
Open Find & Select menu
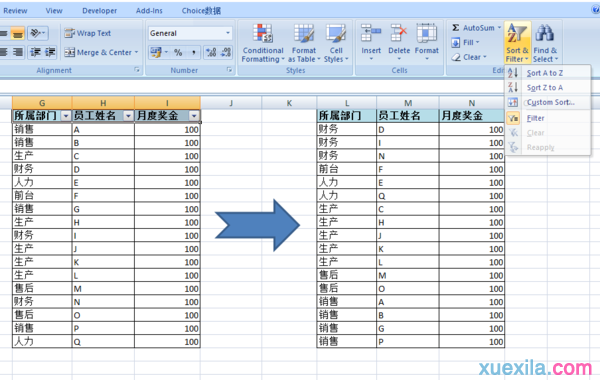pyautogui.click(x=545, y=42)
